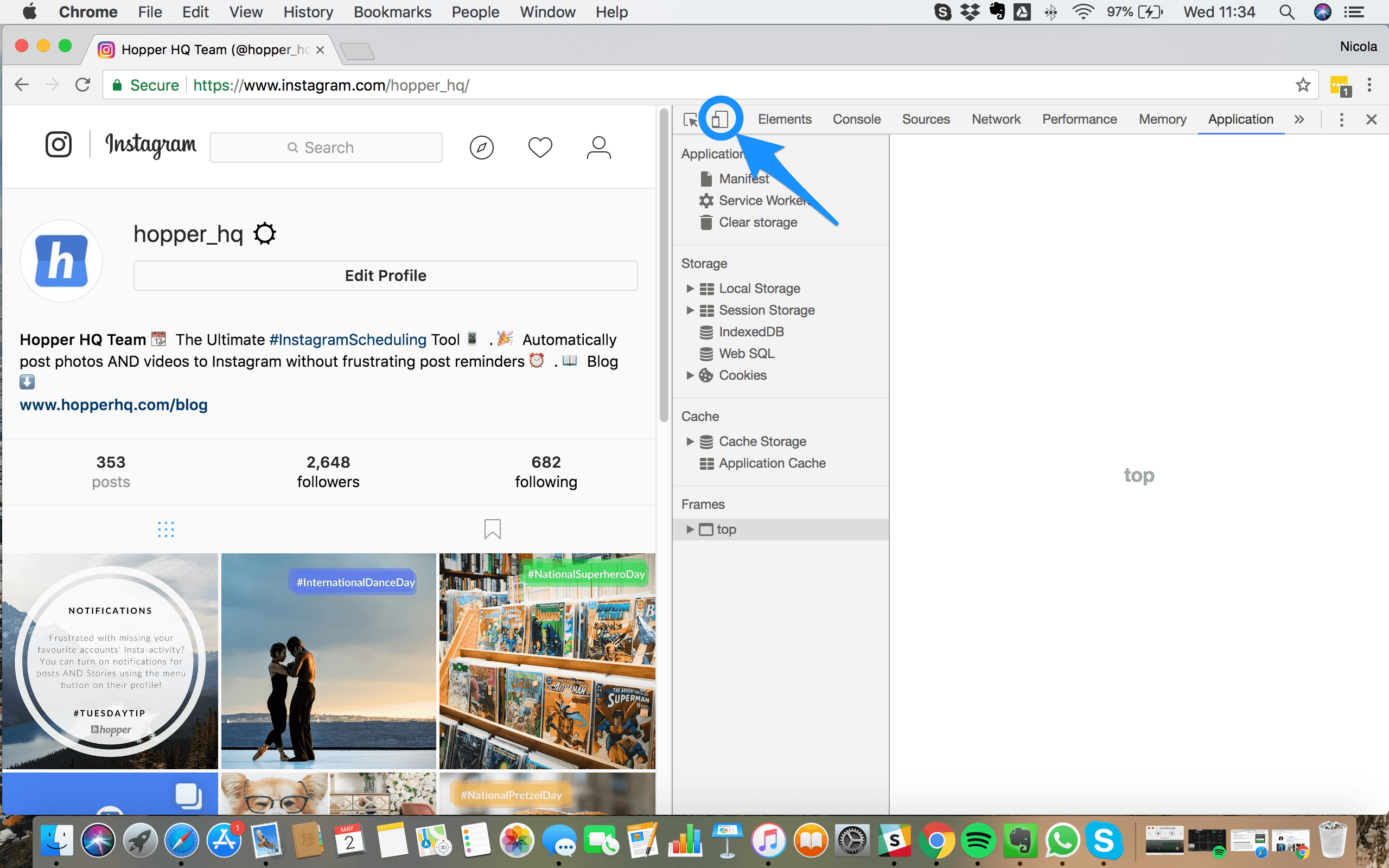Click the www.hopperhq.com/blog link
The height and width of the screenshot is (868, 1389).
pyautogui.click(x=114, y=404)
